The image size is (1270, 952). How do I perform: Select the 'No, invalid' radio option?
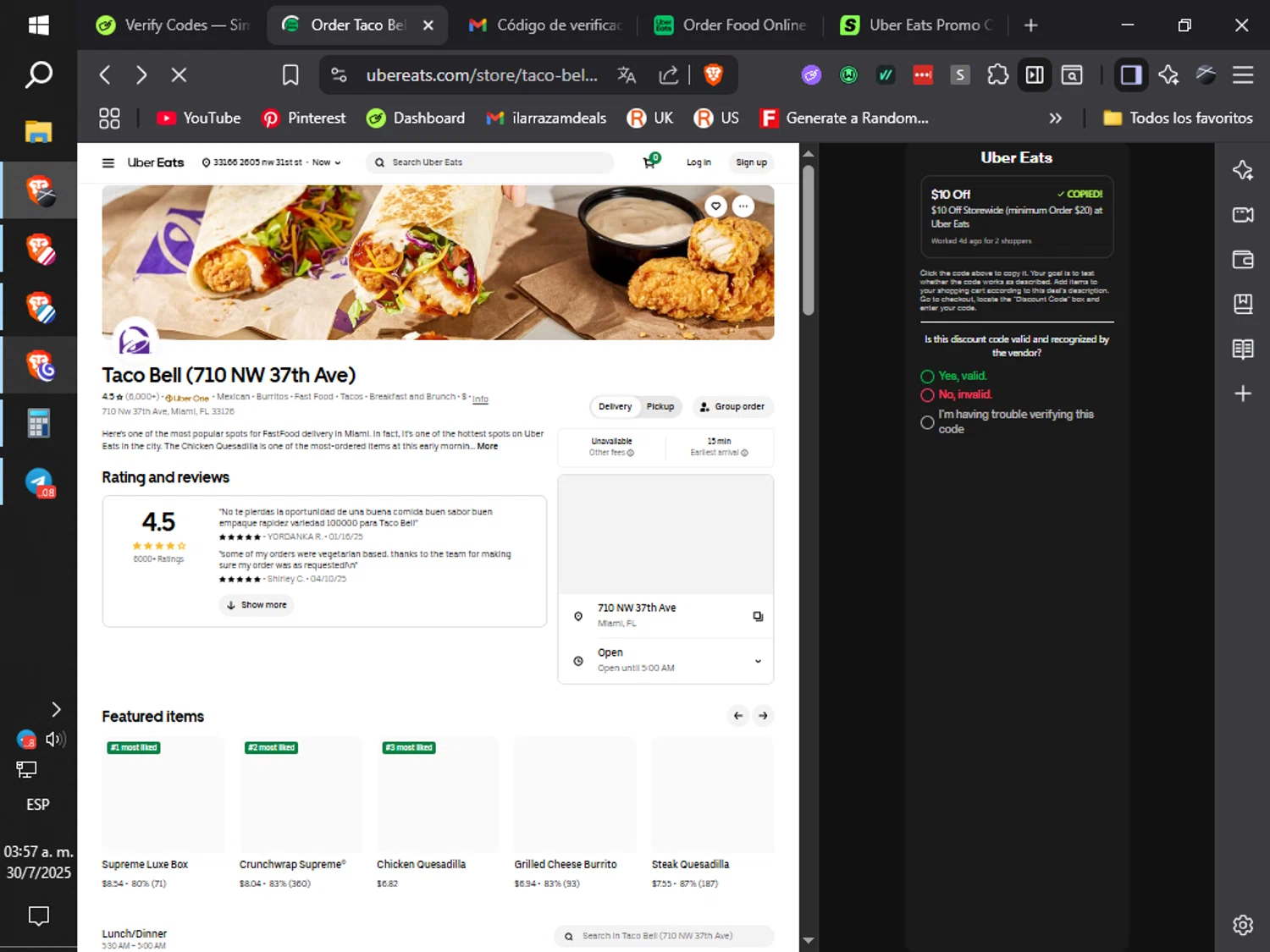pyautogui.click(x=927, y=395)
